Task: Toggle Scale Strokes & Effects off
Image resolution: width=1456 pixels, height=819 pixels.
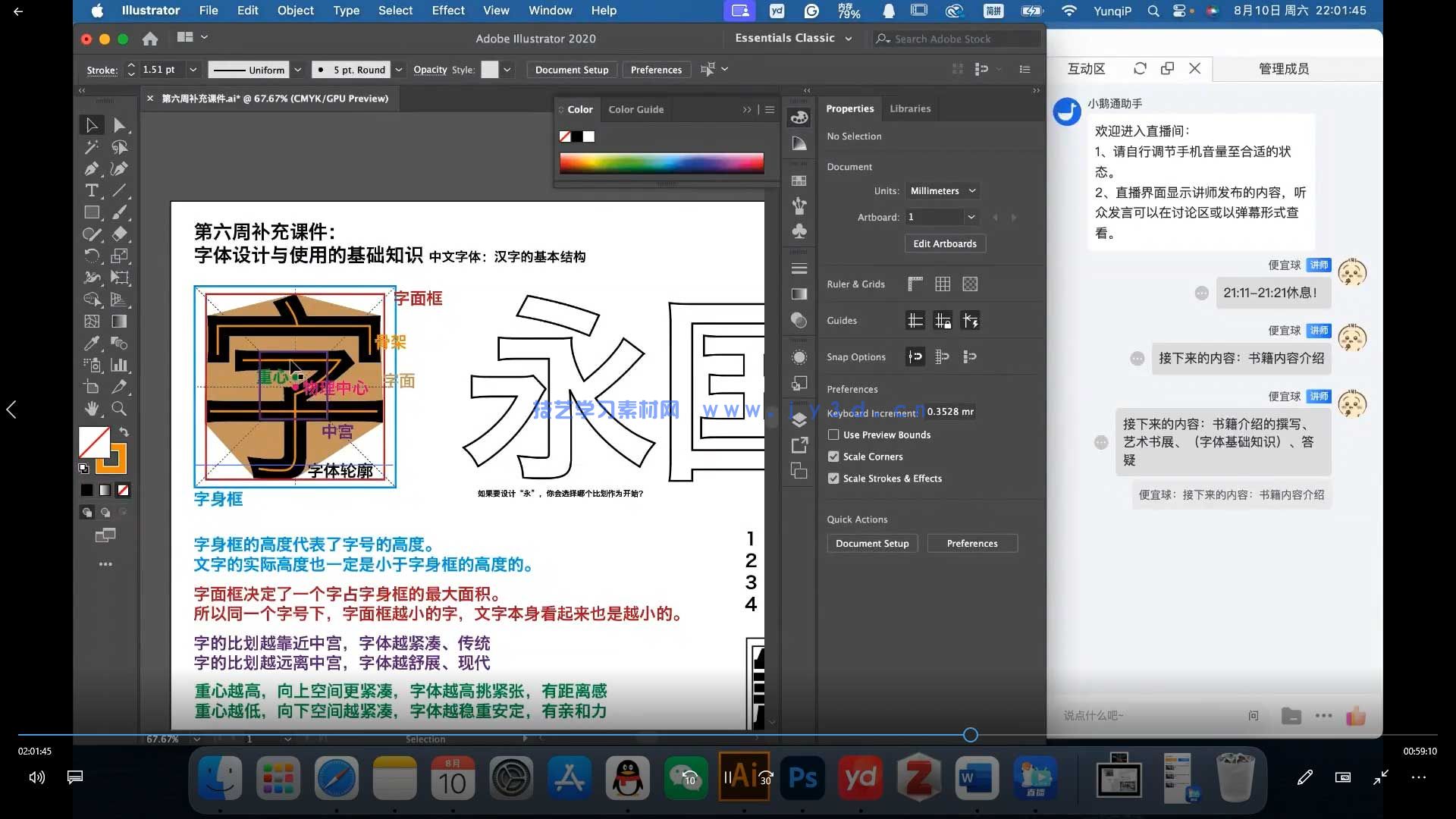Action: pos(833,478)
